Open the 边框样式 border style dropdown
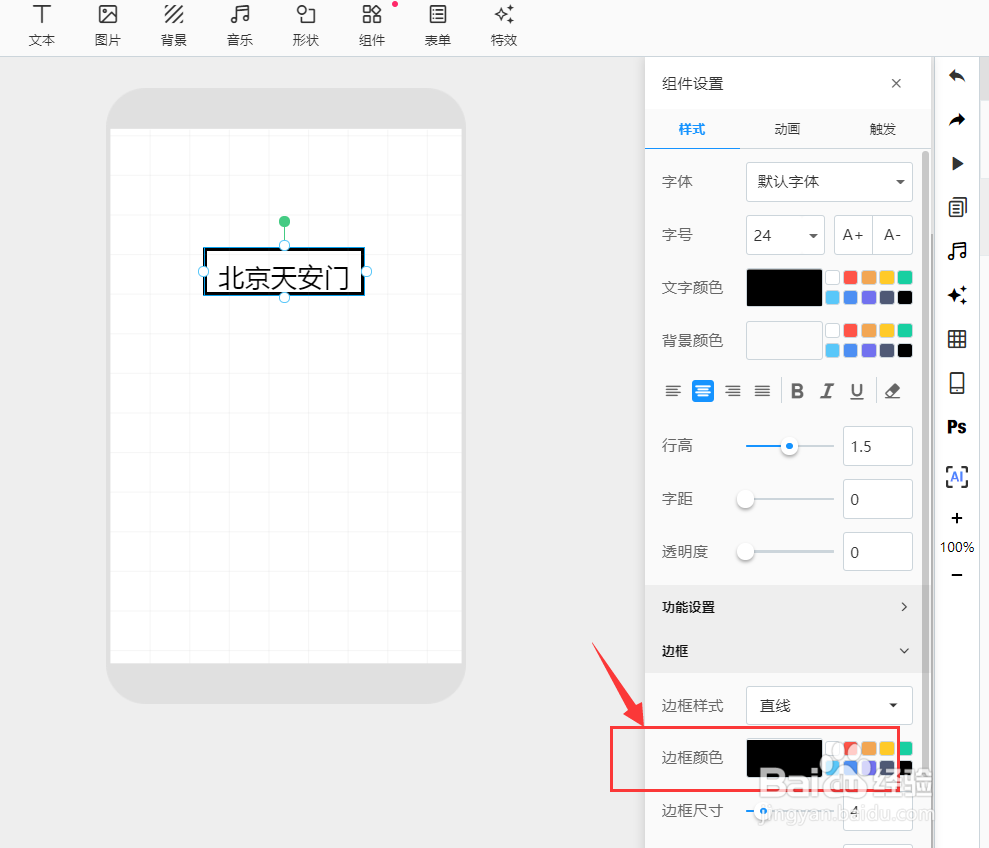 [x=829, y=705]
